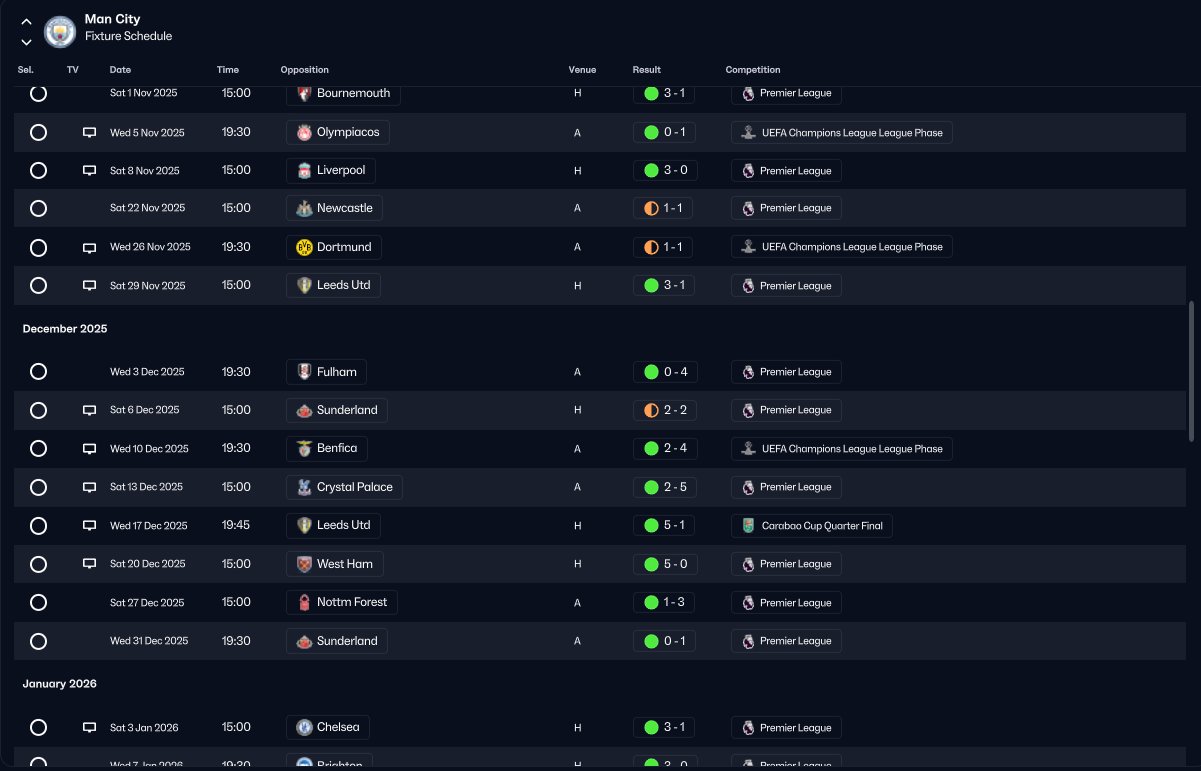
Task: Select the Liverpool fixture radio button
Action: tap(38, 170)
